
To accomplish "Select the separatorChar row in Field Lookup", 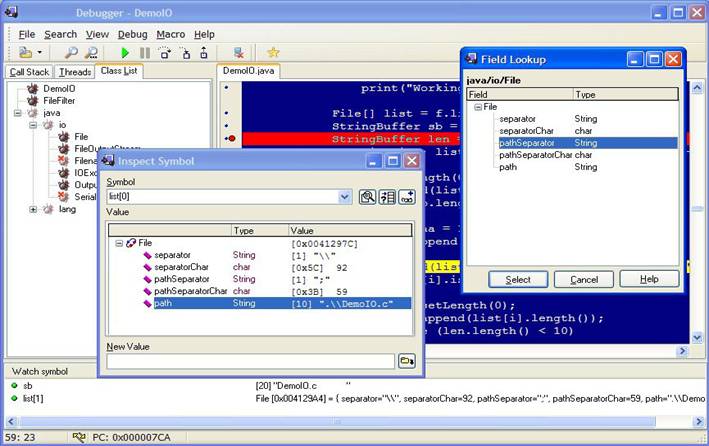I will pyautogui.click(x=587, y=131).
